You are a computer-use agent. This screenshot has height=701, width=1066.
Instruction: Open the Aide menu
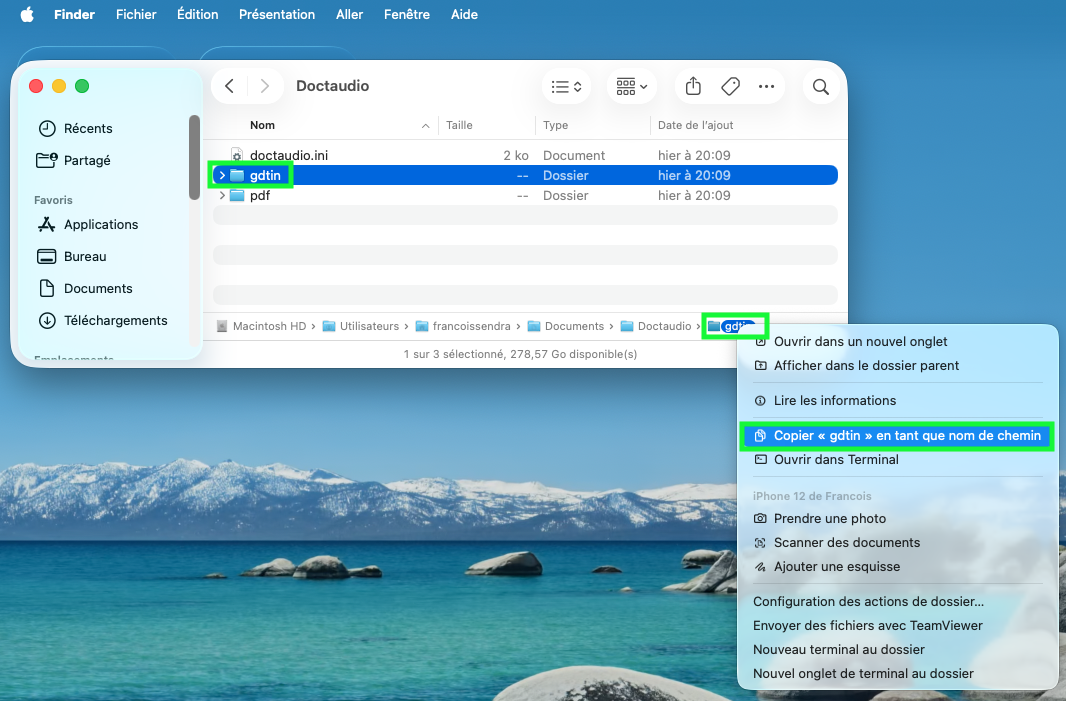464,14
